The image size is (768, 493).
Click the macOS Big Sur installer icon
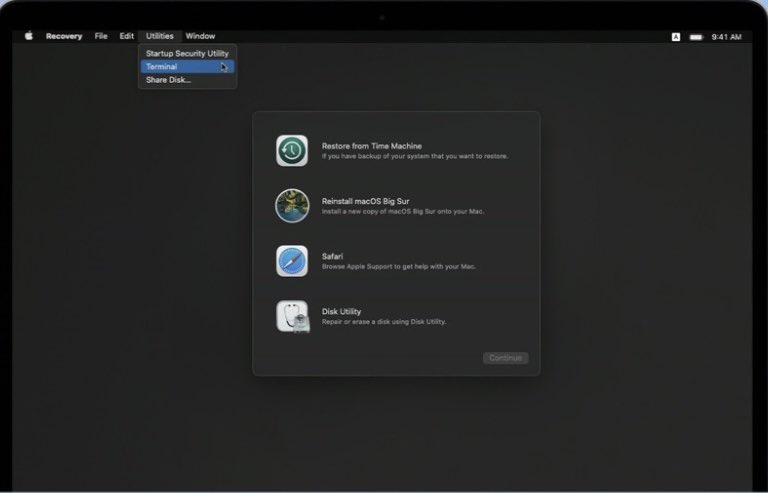pyautogui.click(x=292, y=206)
